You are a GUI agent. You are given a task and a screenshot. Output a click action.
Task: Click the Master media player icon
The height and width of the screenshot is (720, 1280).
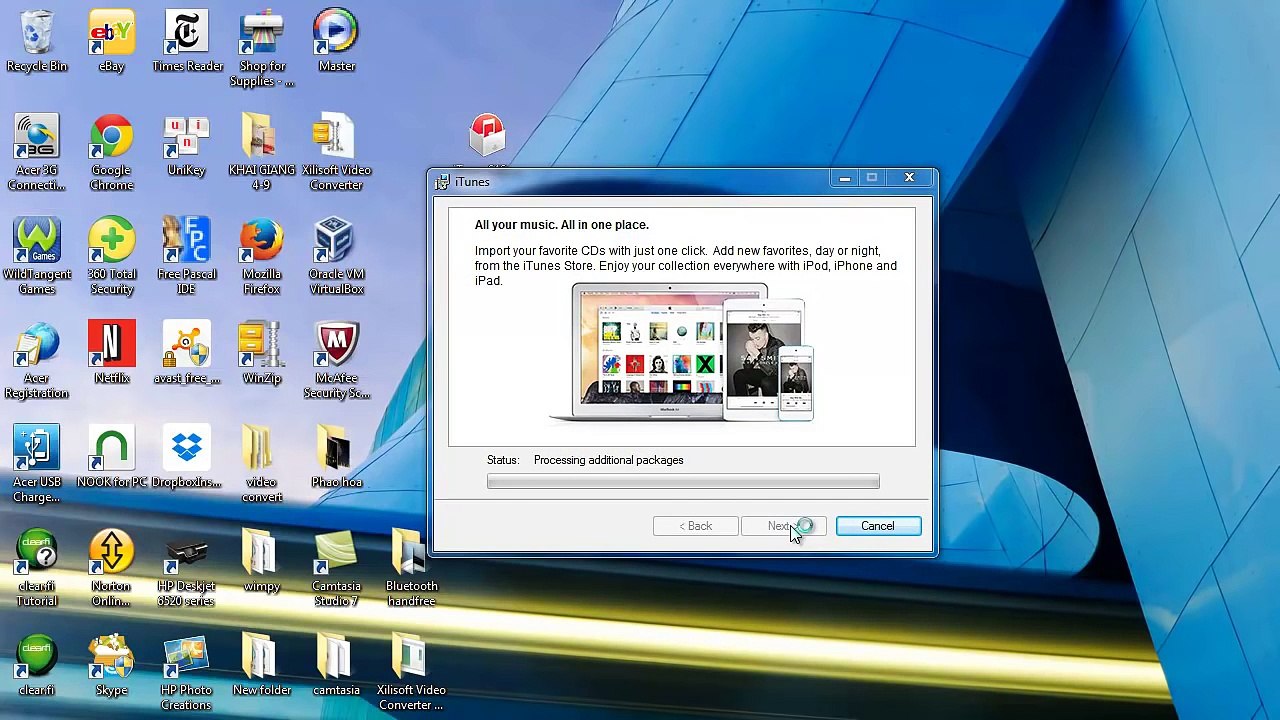coord(336,40)
